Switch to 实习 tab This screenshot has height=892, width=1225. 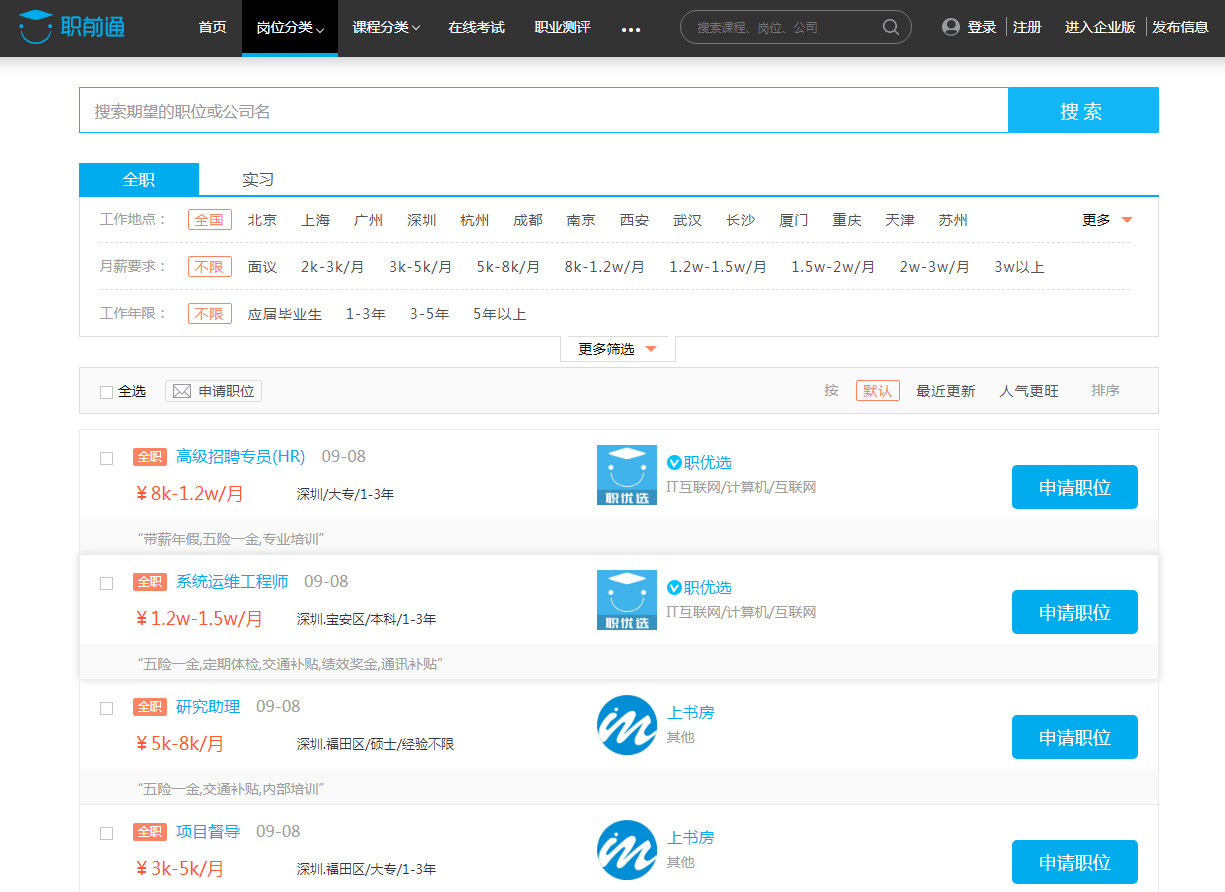[x=257, y=180]
